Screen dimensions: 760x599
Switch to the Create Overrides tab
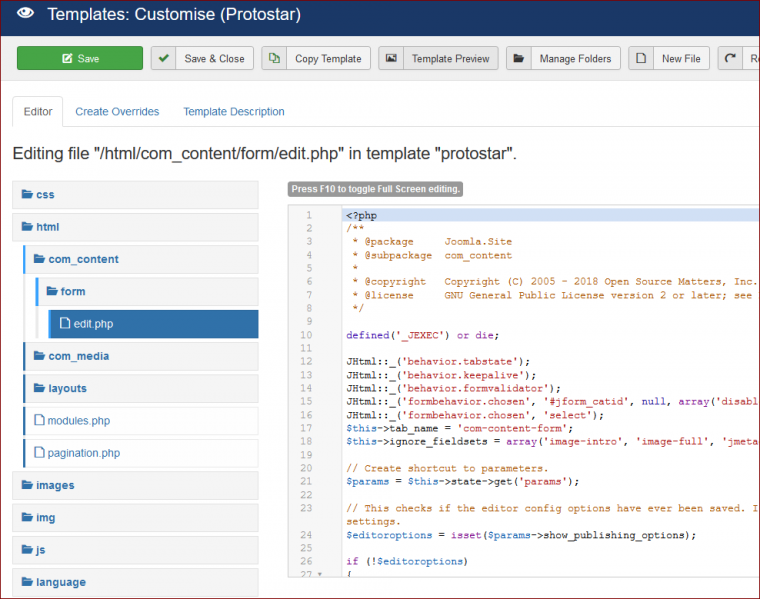click(x=117, y=112)
